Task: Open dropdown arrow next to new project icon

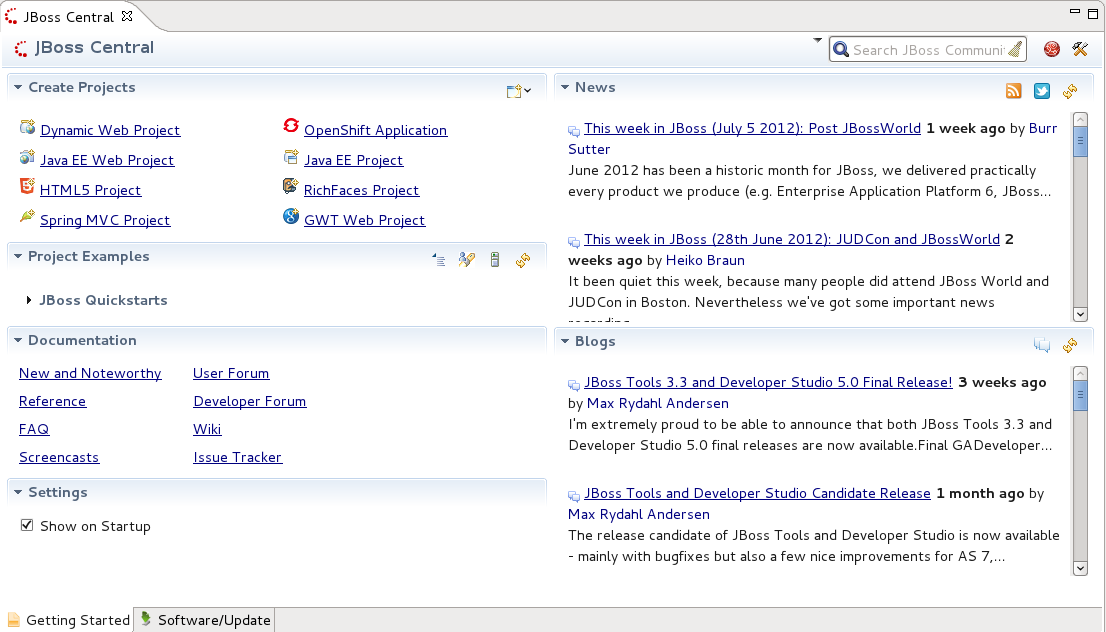Action: pyautogui.click(x=528, y=91)
